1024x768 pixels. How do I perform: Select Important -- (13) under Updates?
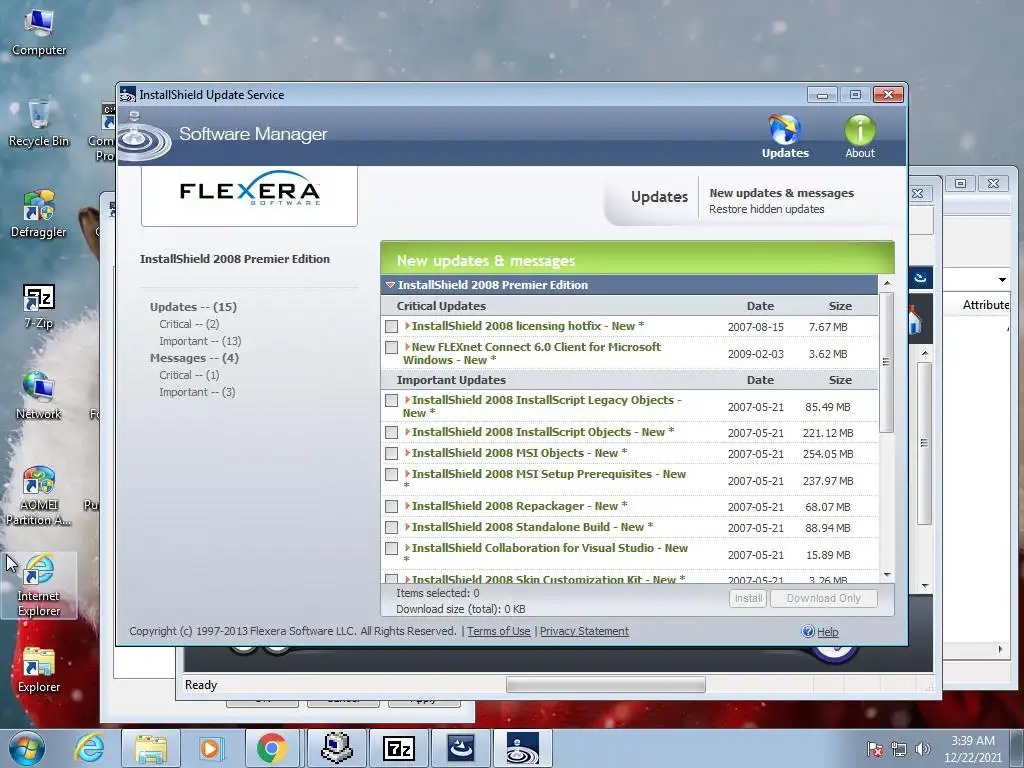(200, 341)
